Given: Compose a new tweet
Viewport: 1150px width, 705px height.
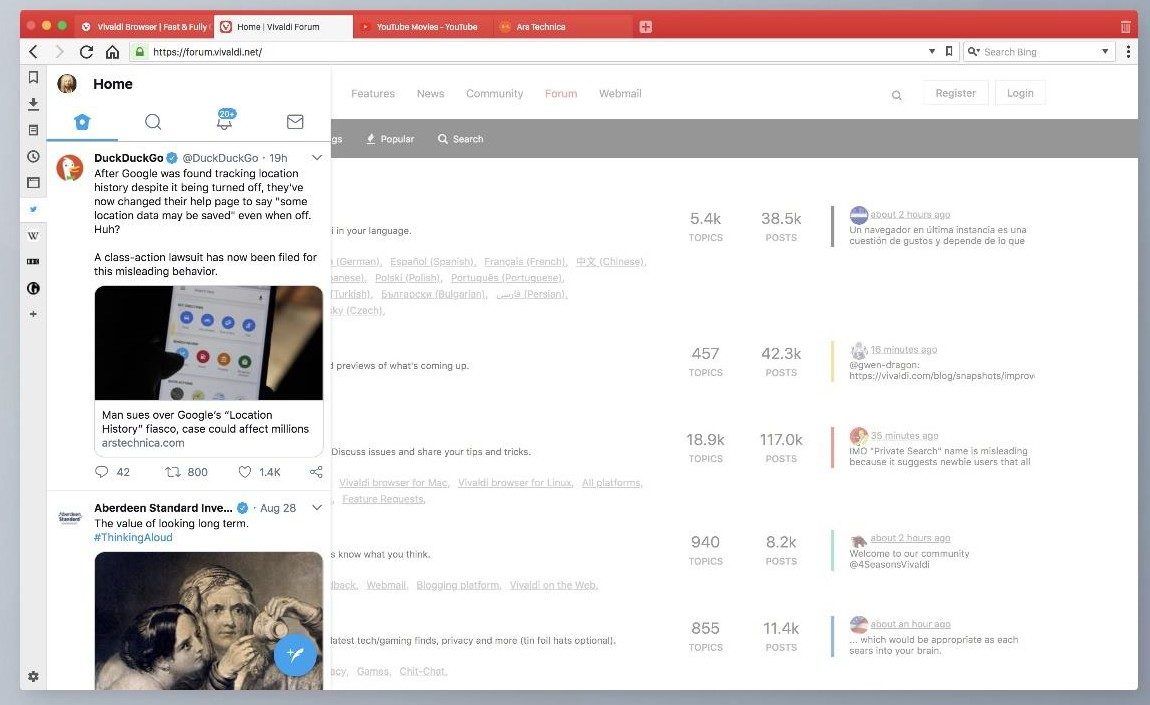Looking at the screenshot, I should coord(295,654).
